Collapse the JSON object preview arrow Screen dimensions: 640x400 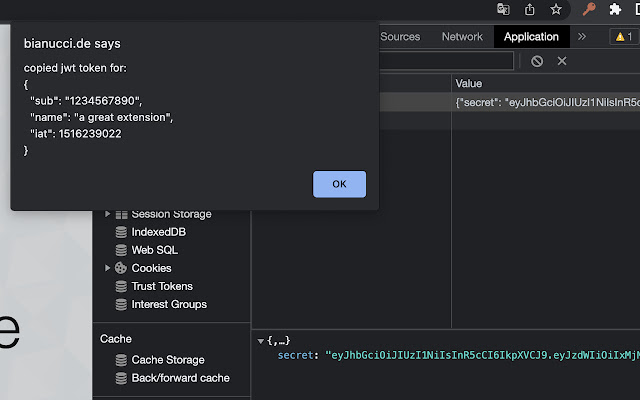[260, 341]
